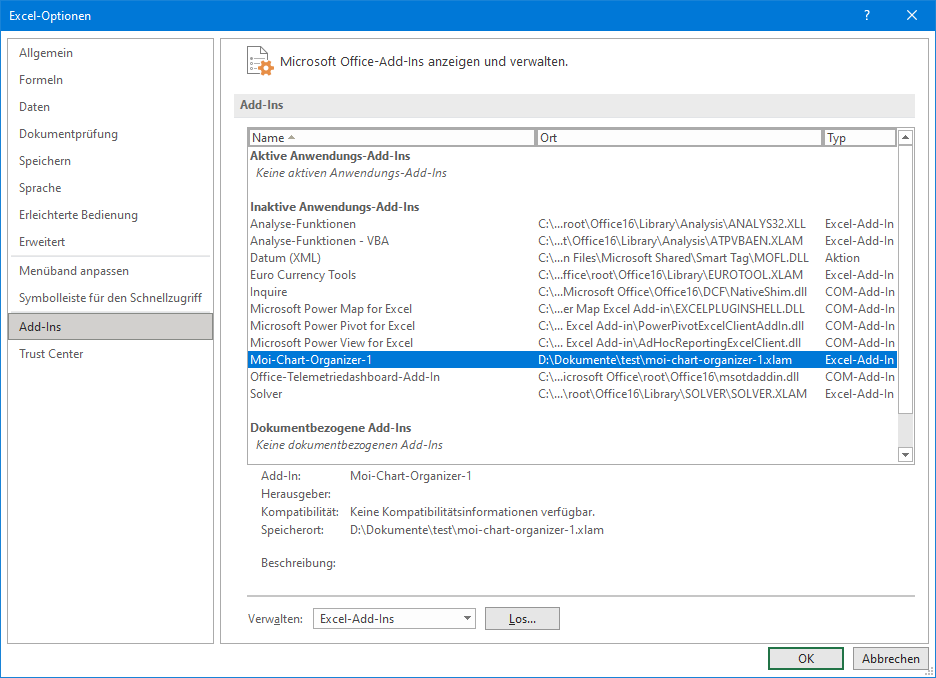Click the SOLVER.XLAM location cell

672,394
